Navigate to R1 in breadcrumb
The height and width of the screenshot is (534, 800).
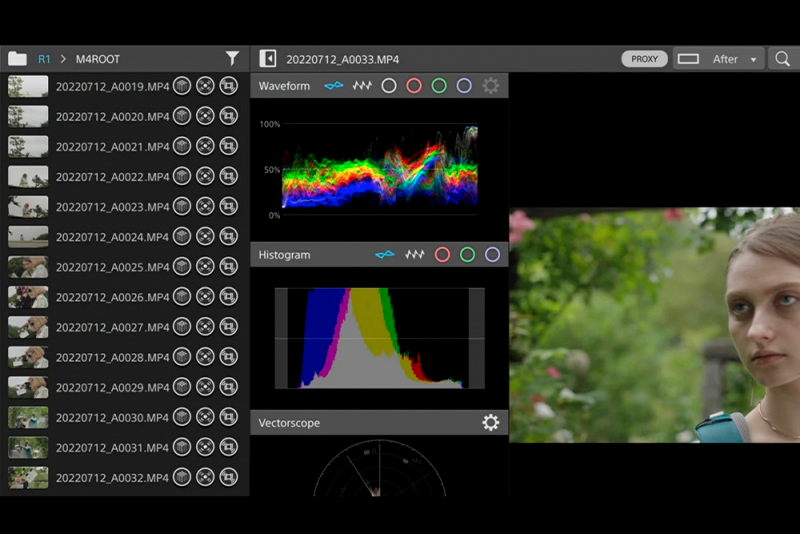[44, 59]
